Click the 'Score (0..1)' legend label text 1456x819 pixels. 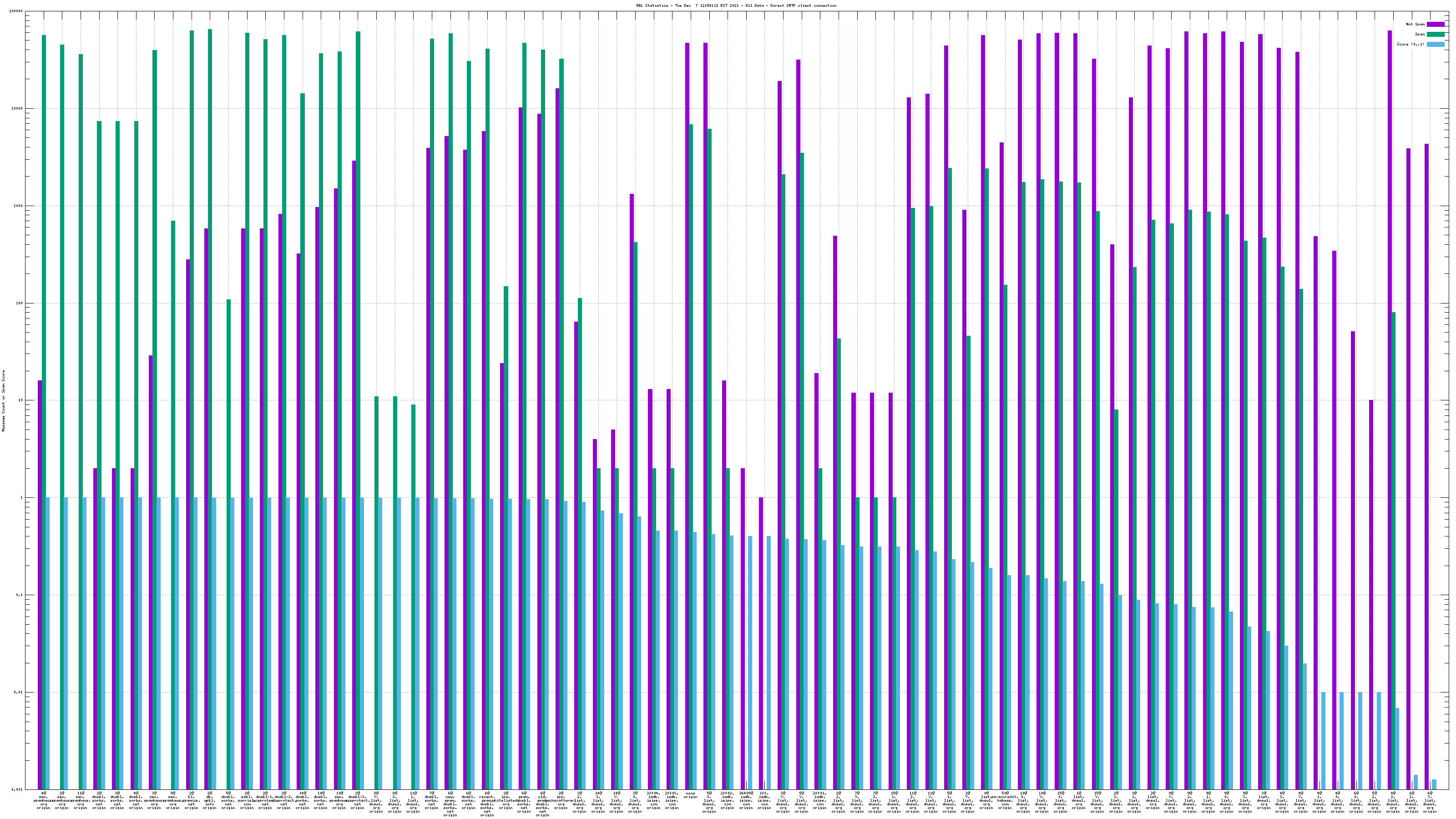(x=1410, y=44)
